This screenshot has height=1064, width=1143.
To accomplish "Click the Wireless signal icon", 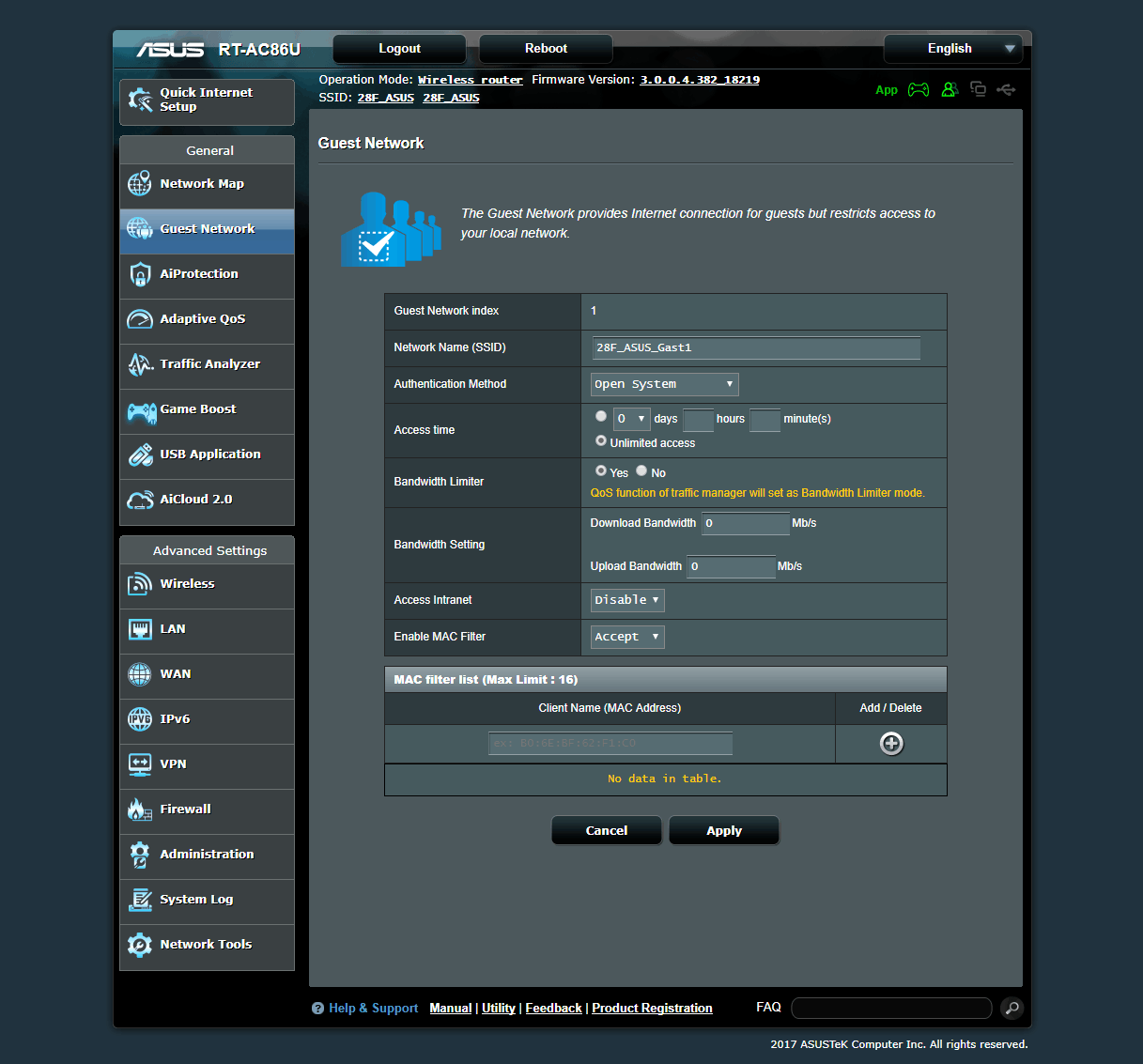I will click(x=140, y=584).
